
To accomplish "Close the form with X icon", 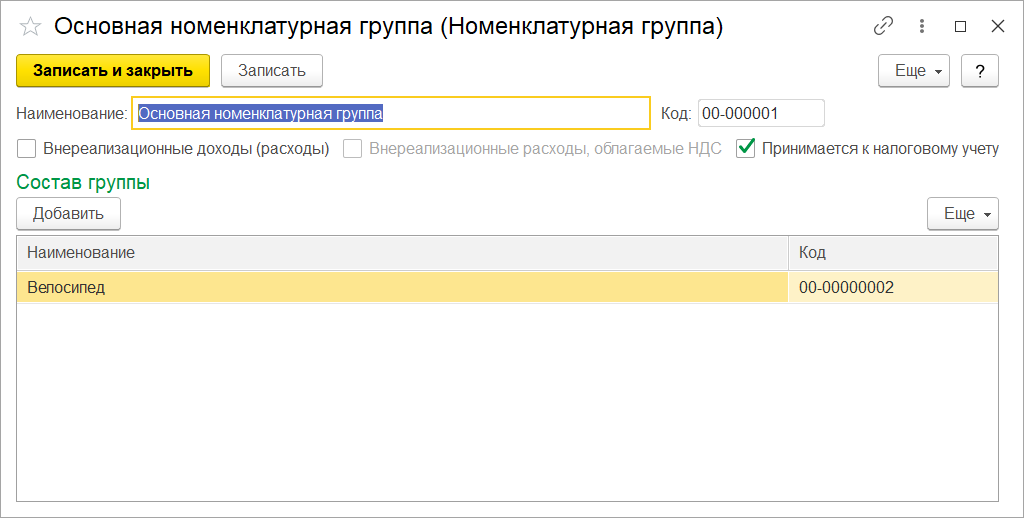I will (x=997, y=26).
